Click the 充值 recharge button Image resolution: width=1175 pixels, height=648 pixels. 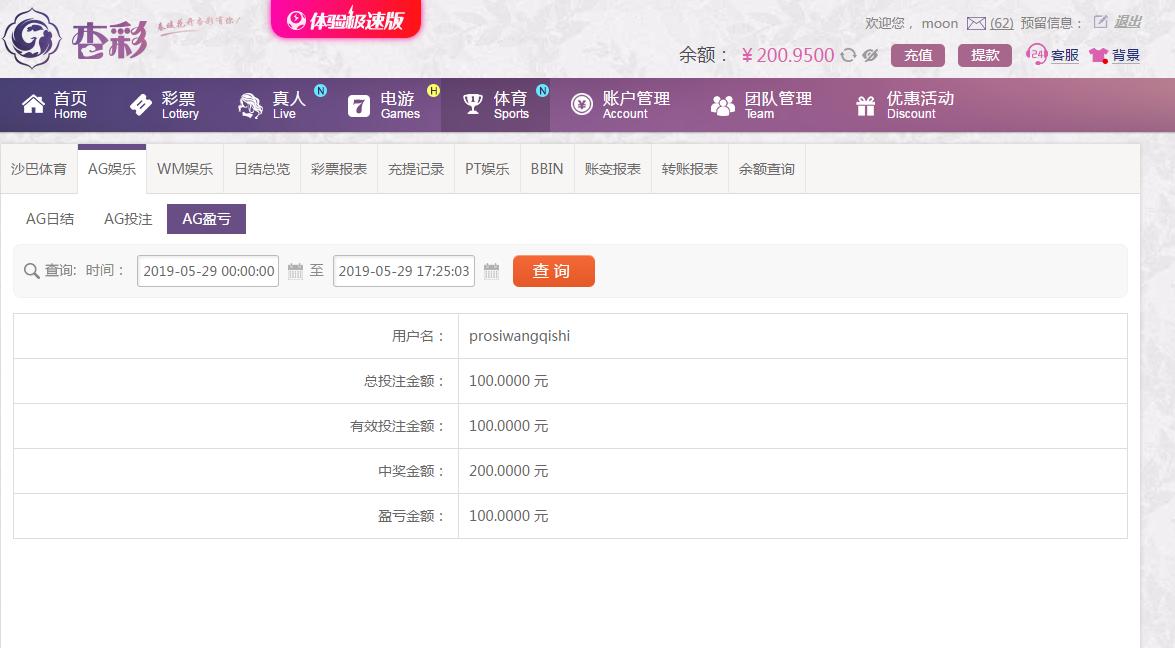click(x=918, y=55)
